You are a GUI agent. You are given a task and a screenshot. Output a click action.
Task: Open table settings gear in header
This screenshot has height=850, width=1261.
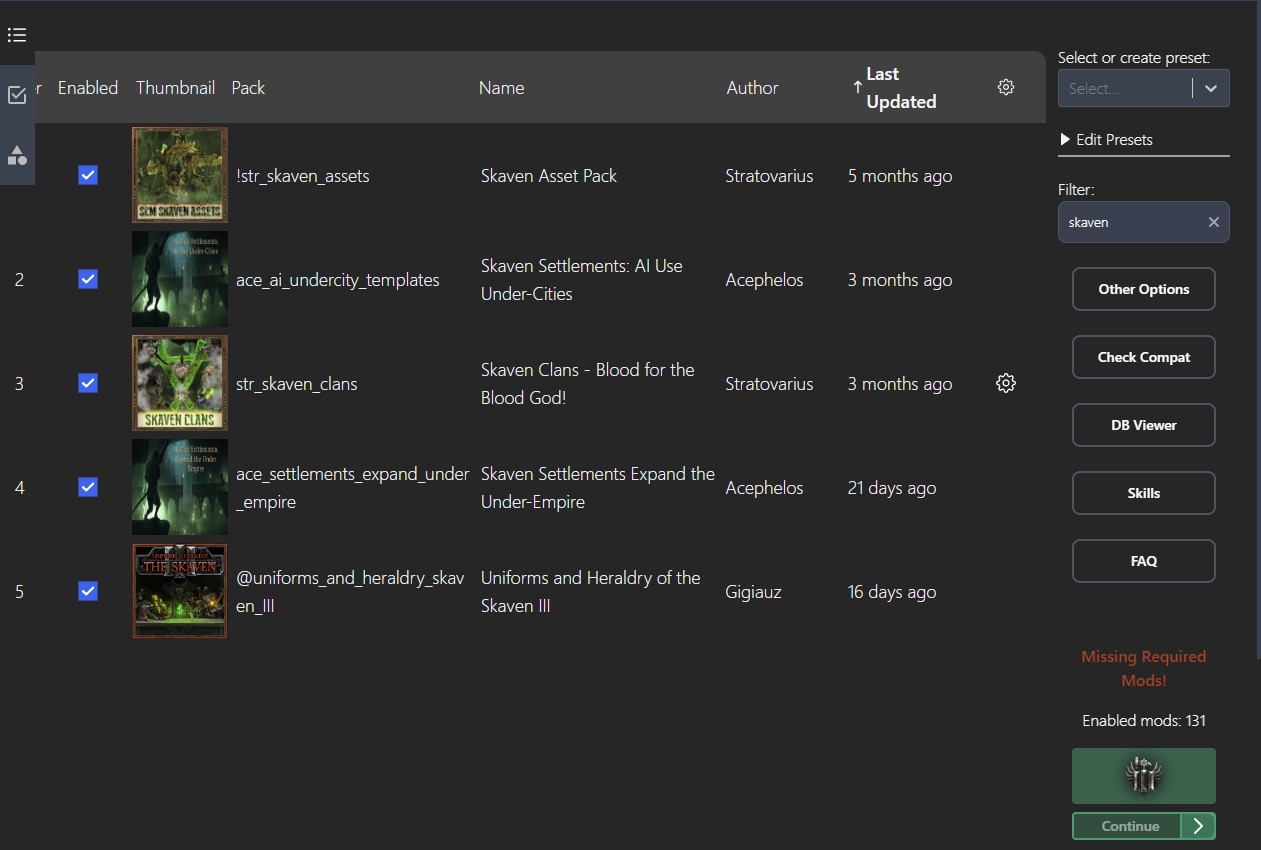click(x=1006, y=87)
